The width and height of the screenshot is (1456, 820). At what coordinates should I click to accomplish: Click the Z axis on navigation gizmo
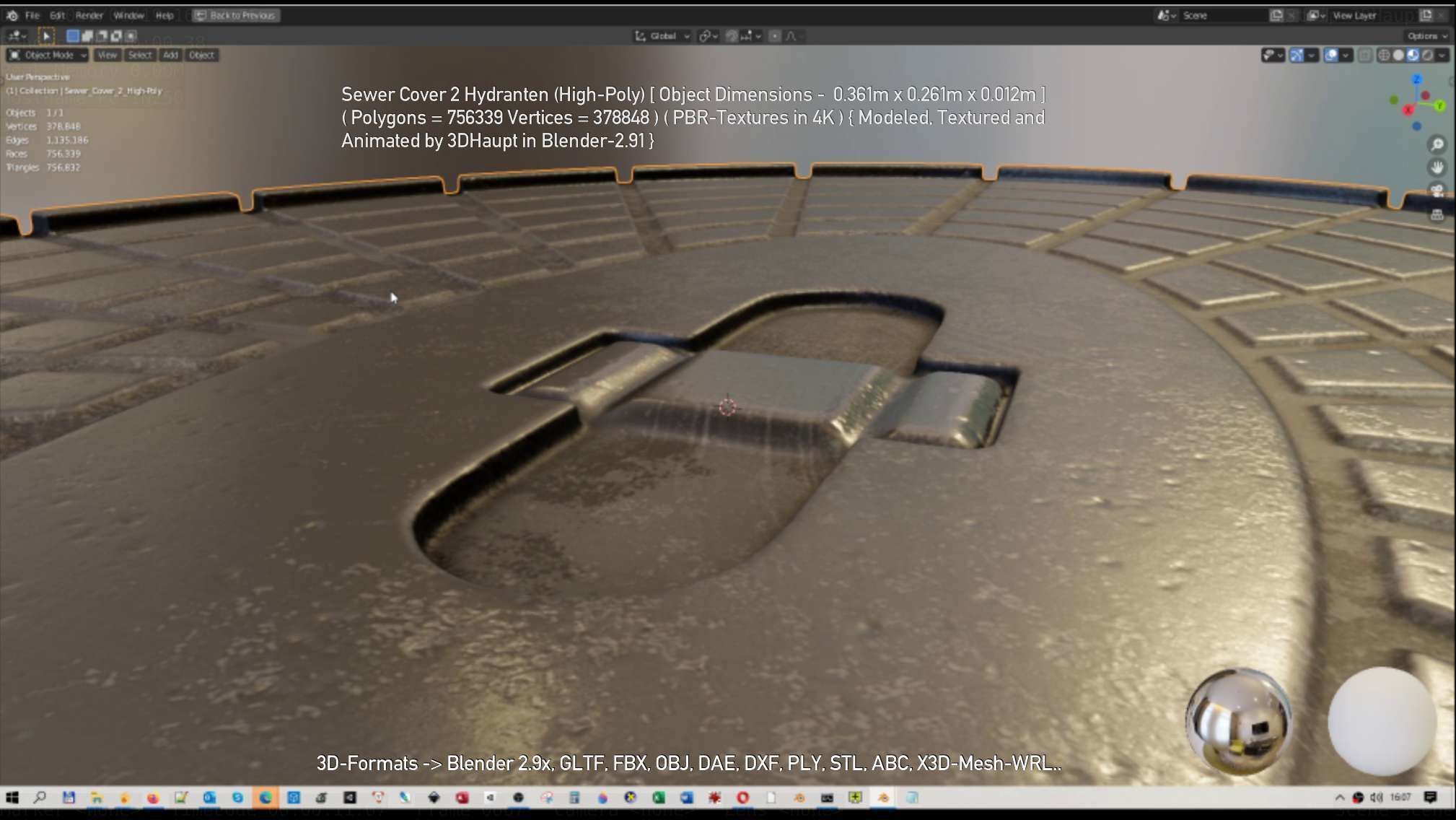point(1417,79)
